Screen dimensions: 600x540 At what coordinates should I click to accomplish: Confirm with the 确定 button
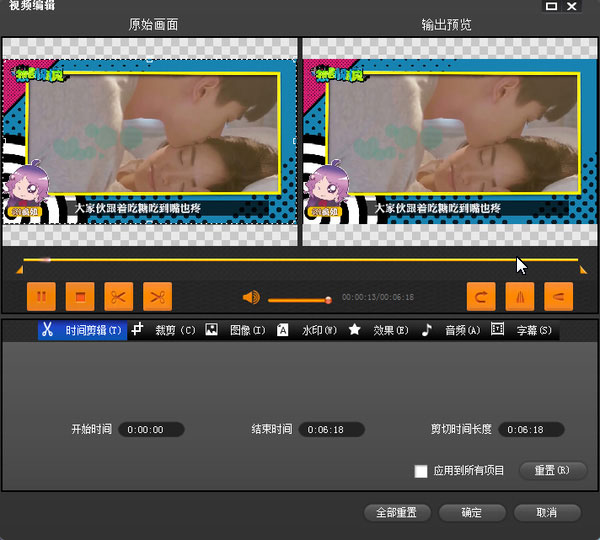[x=472, y=512]
